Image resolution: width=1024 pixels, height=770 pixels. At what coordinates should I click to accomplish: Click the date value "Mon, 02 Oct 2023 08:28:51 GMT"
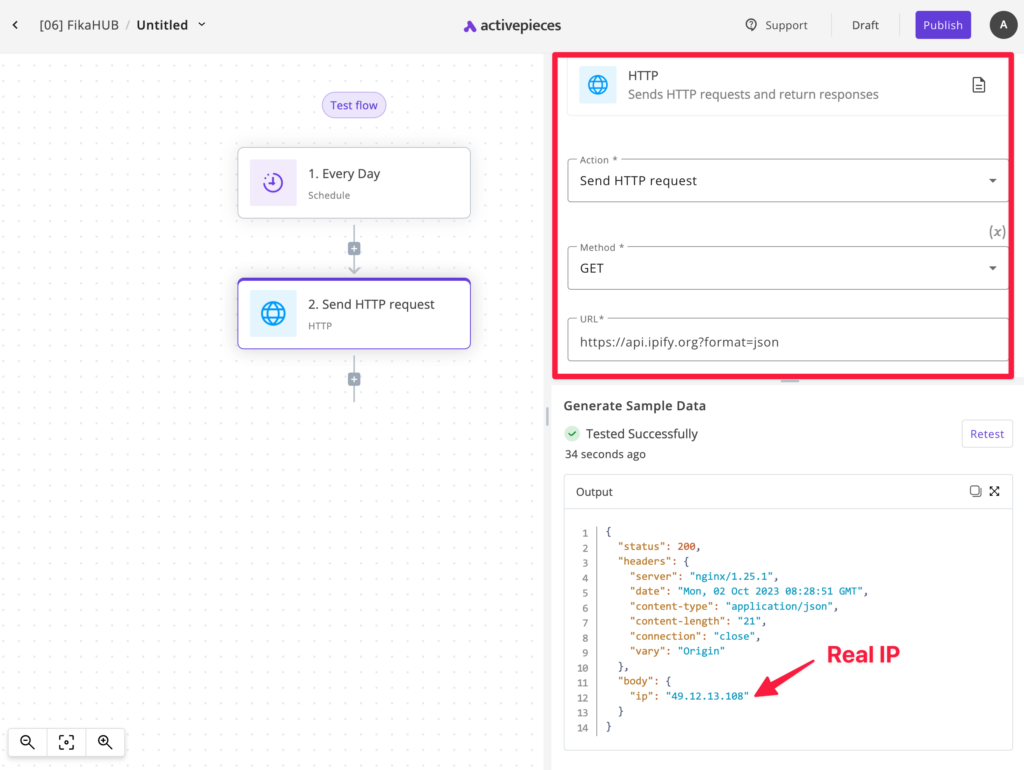[x=771, y=592]
